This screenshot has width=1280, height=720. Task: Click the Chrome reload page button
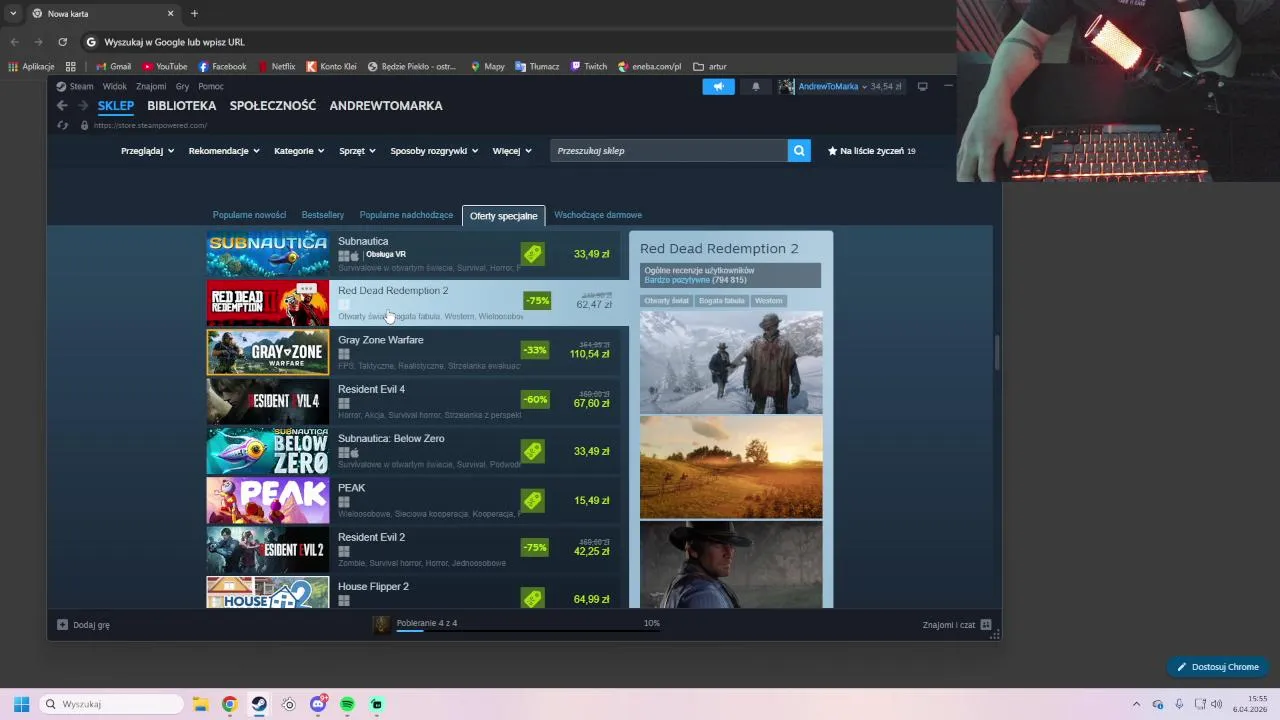pos(62,42)
